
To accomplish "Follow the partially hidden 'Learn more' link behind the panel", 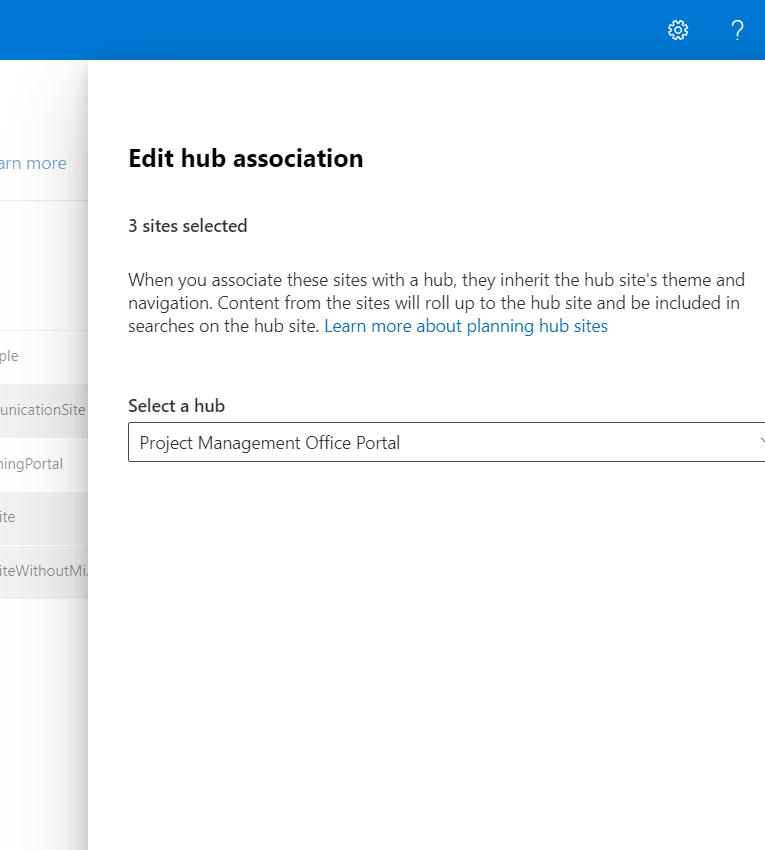I will click(x=33, y=163).
